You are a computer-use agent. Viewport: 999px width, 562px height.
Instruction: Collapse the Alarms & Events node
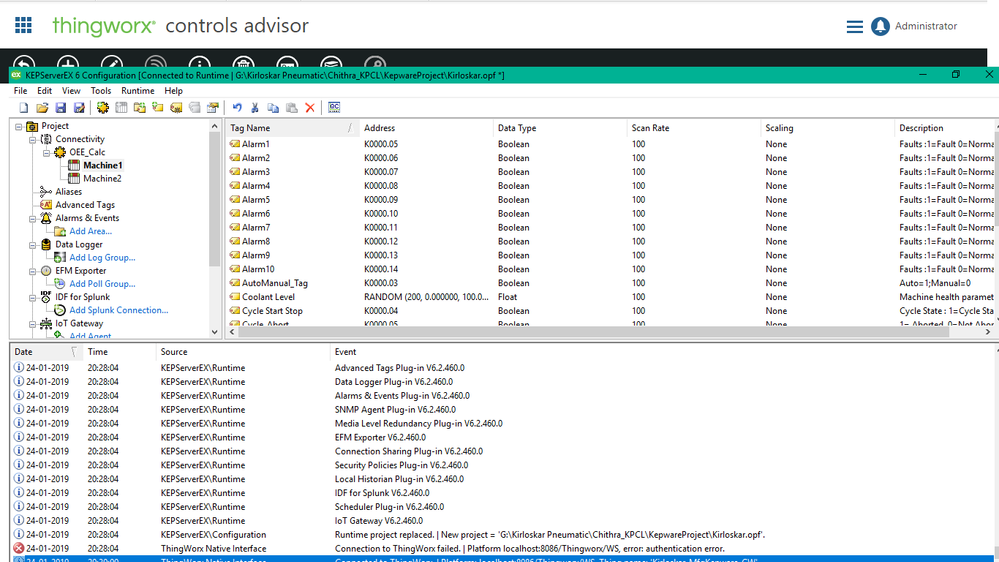point(32,219)
